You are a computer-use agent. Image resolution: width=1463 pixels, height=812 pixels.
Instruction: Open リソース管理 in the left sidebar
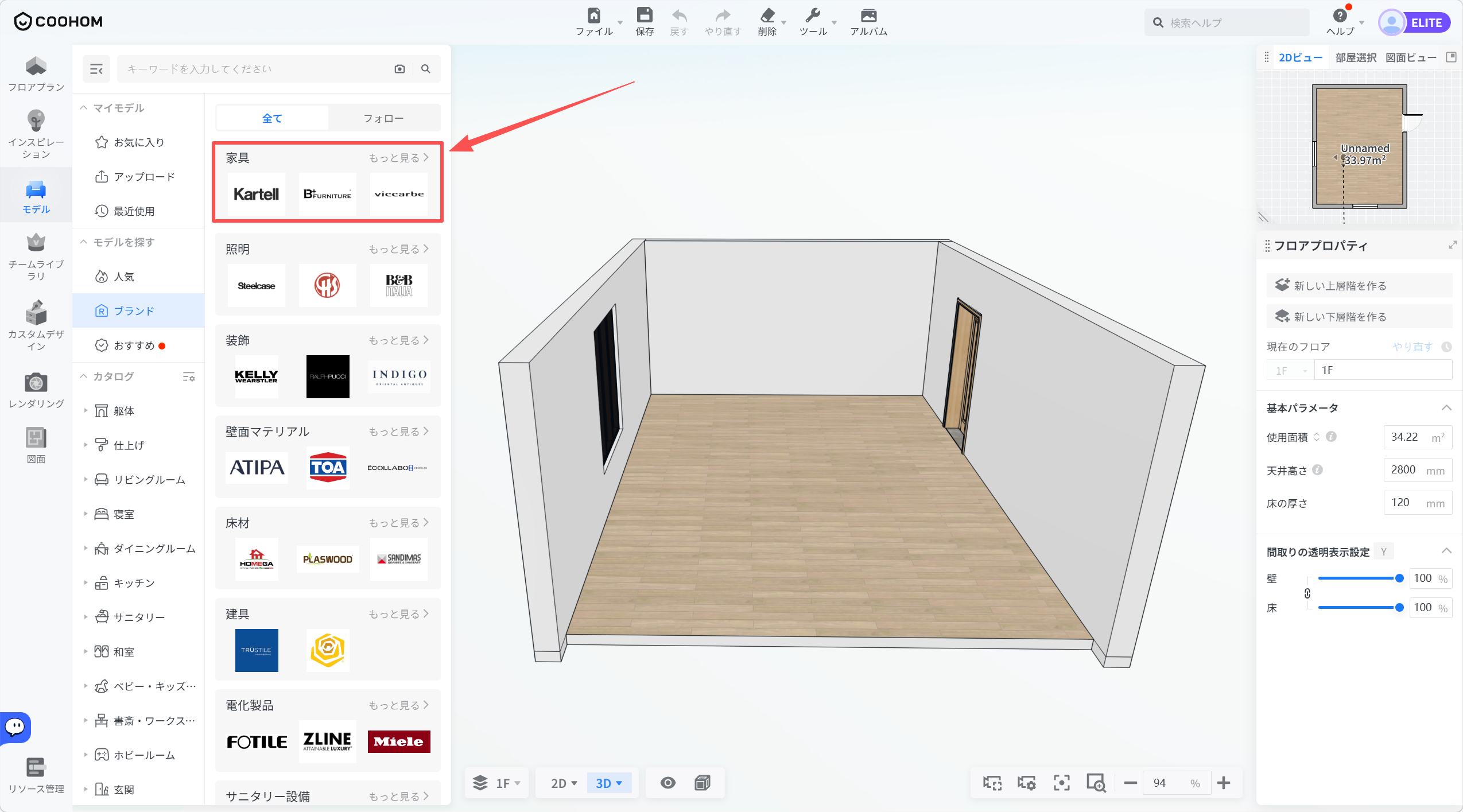point(36,776)
